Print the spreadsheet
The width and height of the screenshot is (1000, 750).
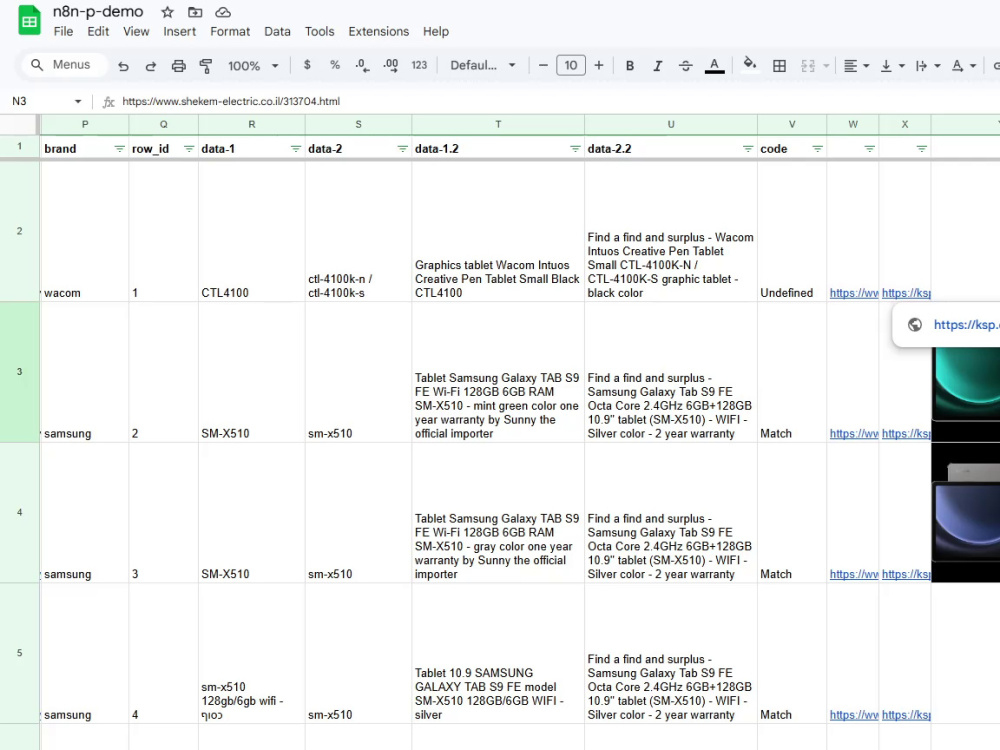point(179,66)
